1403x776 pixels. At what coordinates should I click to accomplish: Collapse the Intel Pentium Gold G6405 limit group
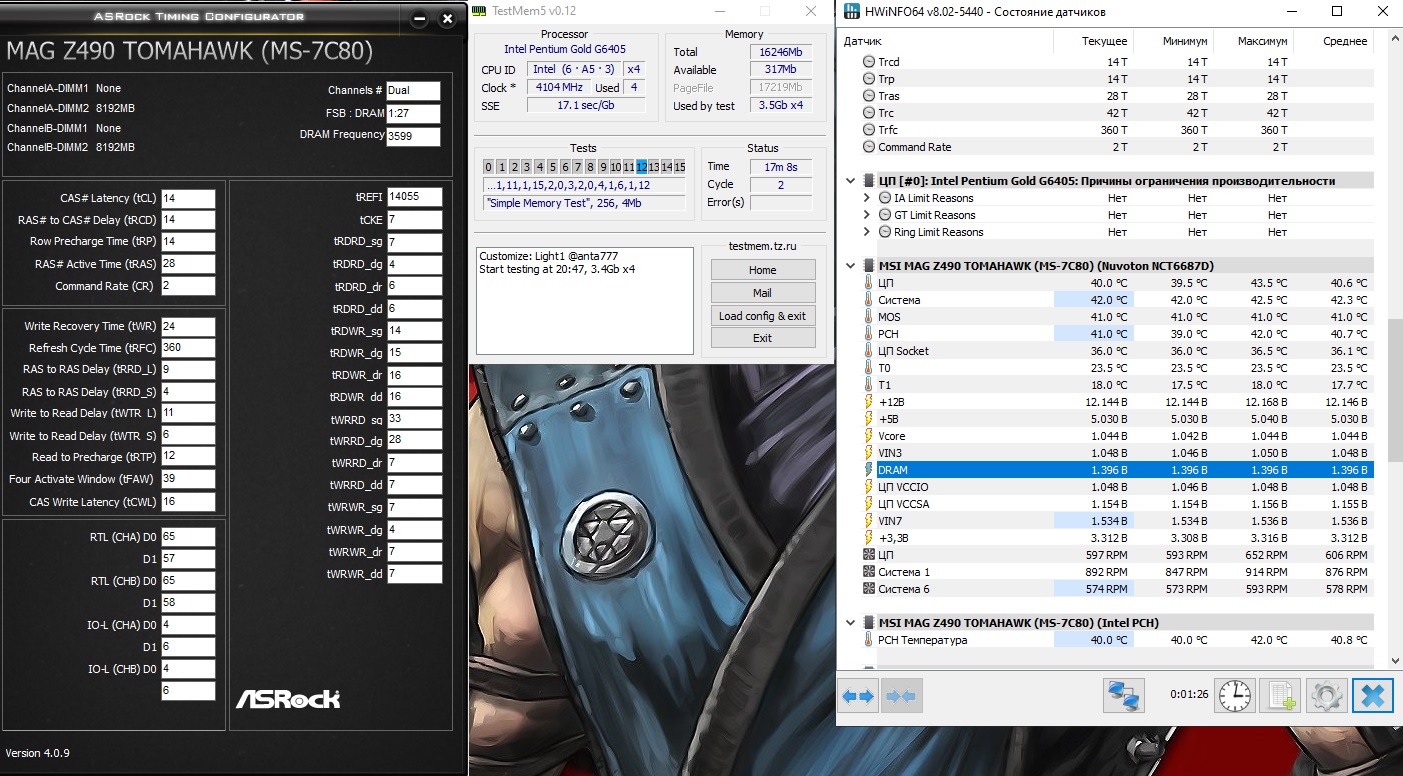click(850, 181)
